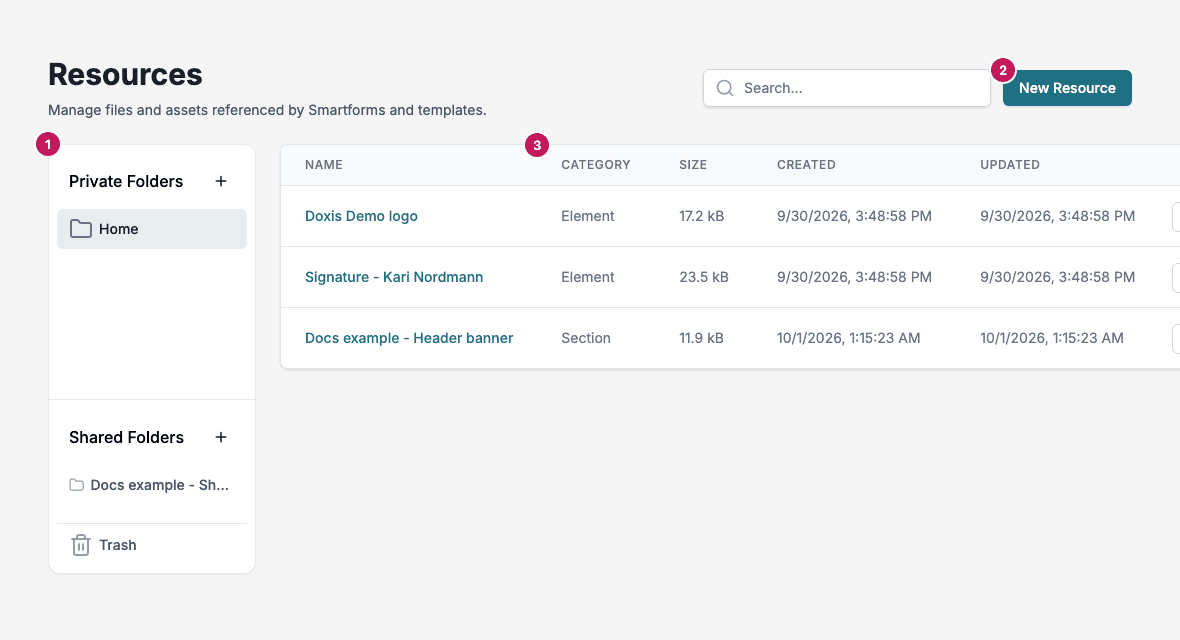Click the row action button for Doxis Demo logo
This screenshot has width=1180, height=640.
click(1176, 217)
